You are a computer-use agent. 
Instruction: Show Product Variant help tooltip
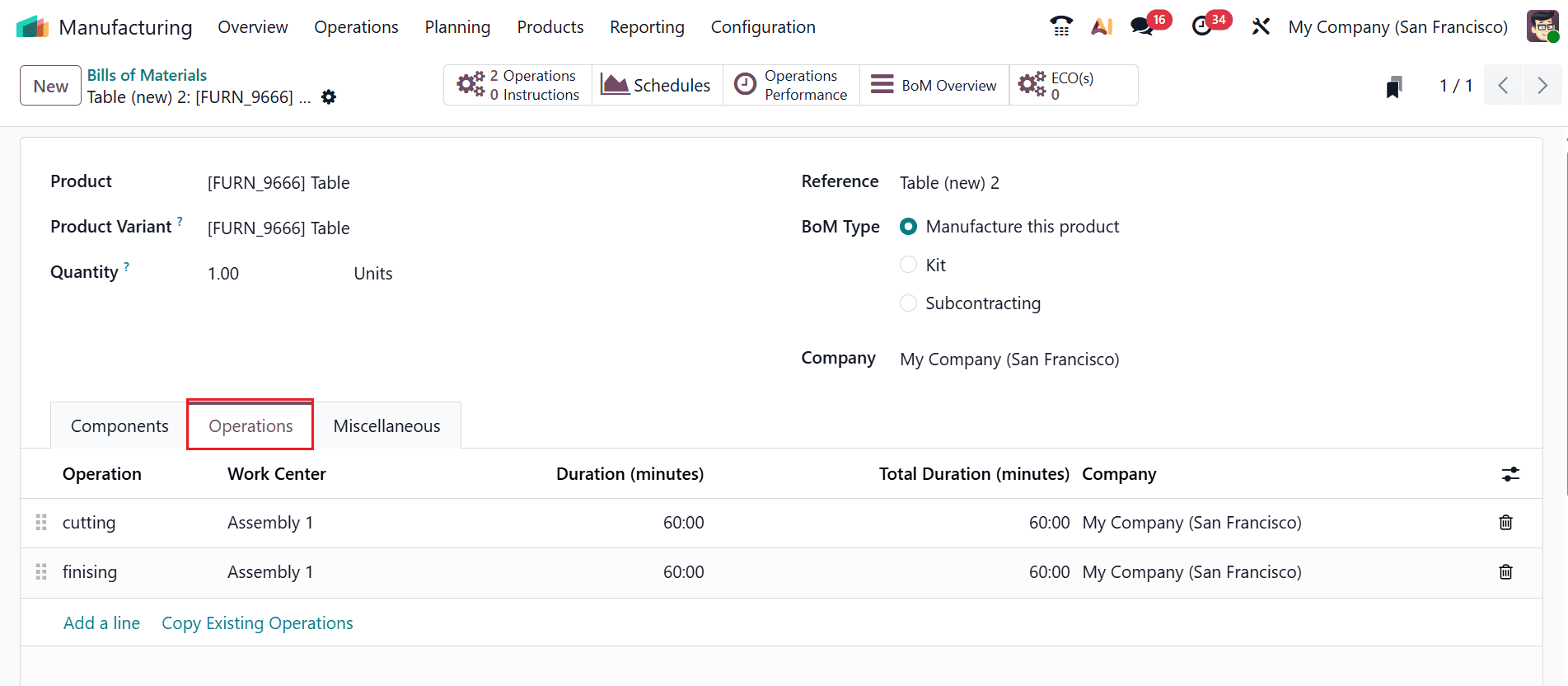(180, 221)
